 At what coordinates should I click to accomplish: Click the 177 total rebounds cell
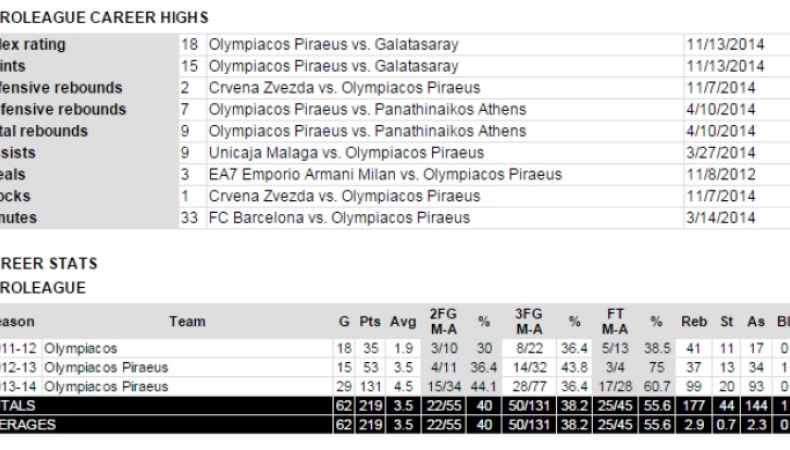coord(694,406)
